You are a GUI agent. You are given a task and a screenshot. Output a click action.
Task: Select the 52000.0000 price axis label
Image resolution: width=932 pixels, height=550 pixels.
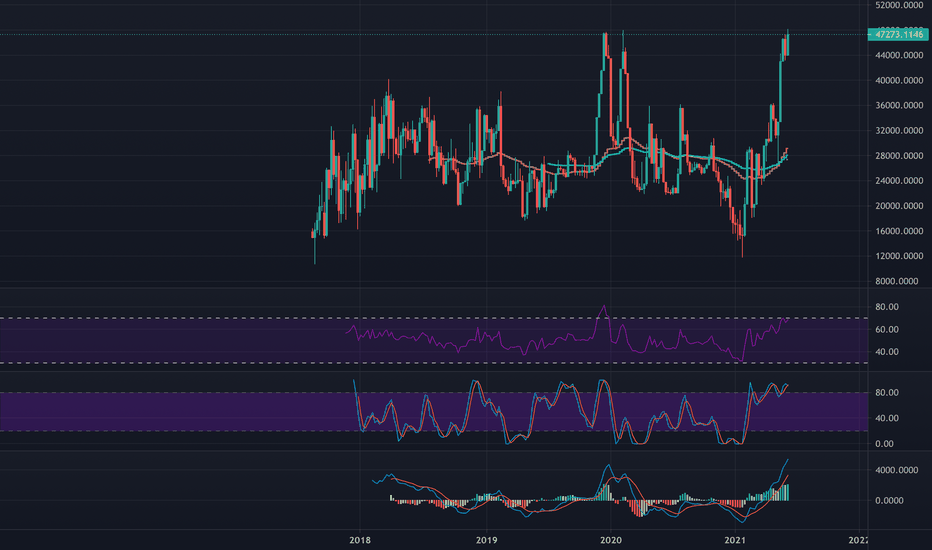coord(899,5)
